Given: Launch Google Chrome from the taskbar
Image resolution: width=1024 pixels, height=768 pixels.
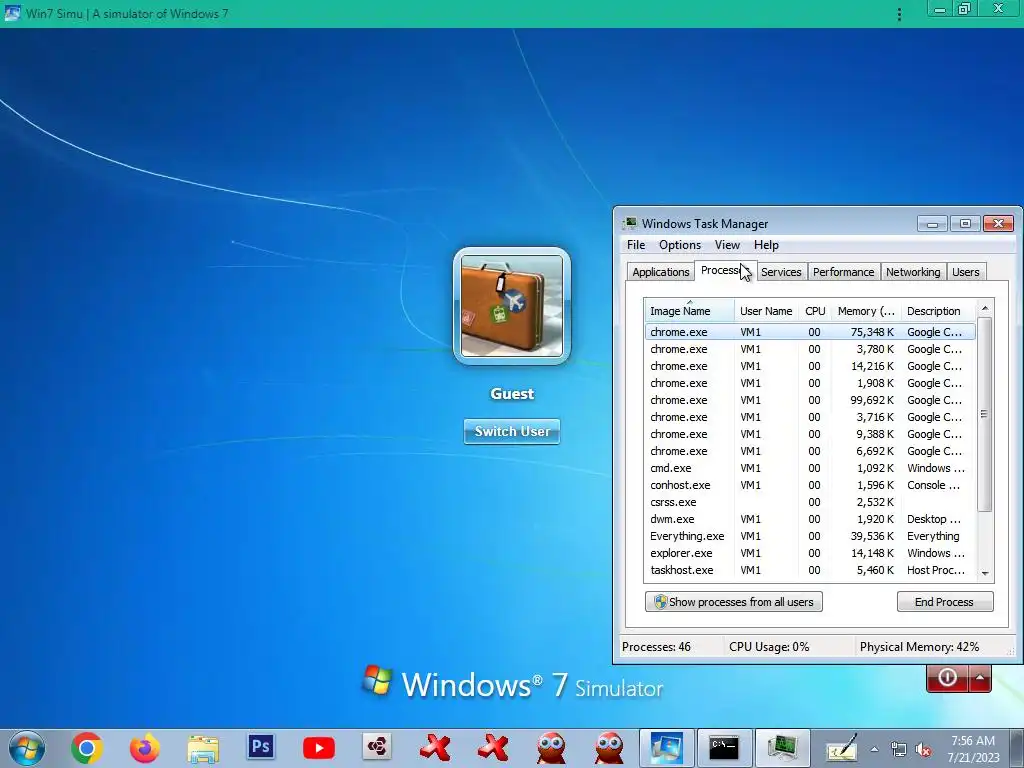Looking at the screenshot, I should [x=87, y=748].
